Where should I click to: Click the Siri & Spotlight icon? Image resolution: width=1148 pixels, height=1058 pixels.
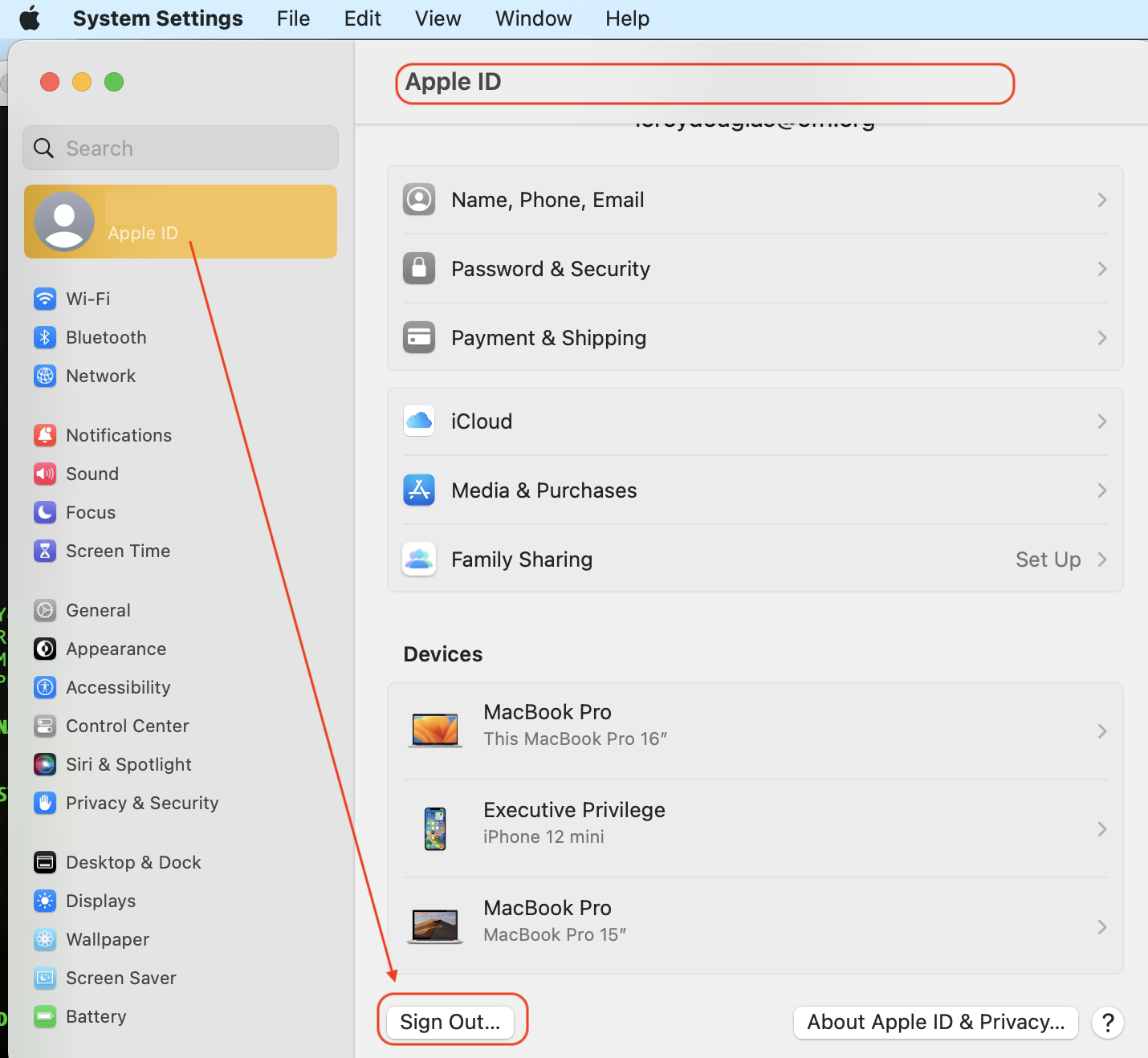(45, 764)
